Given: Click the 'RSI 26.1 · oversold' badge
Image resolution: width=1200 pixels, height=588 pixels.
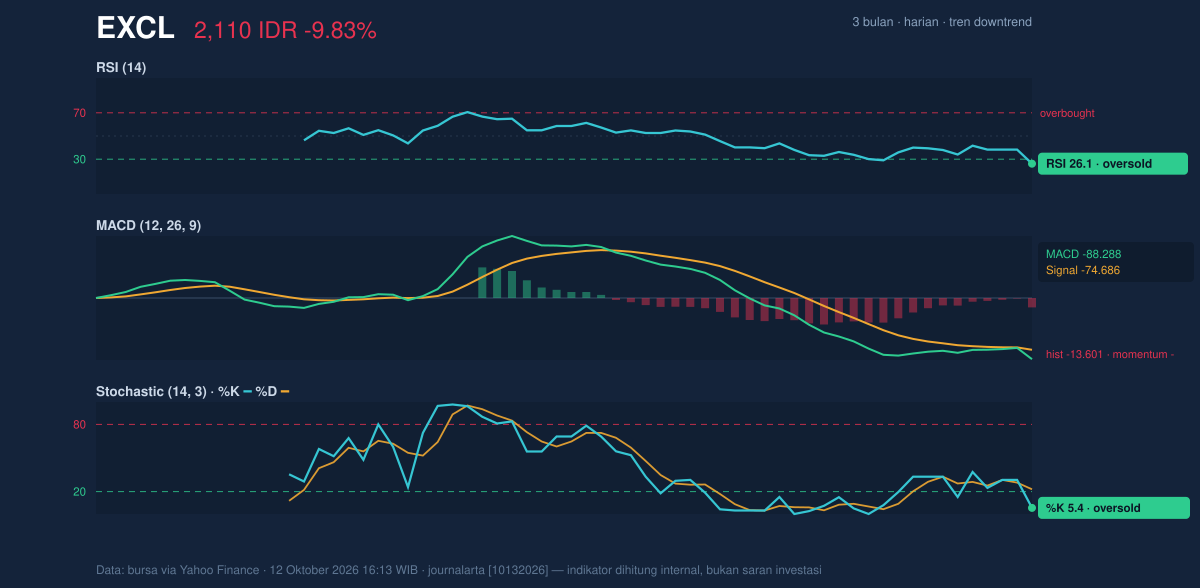Looking at the screenshot, I should (x=1113, y=164).
